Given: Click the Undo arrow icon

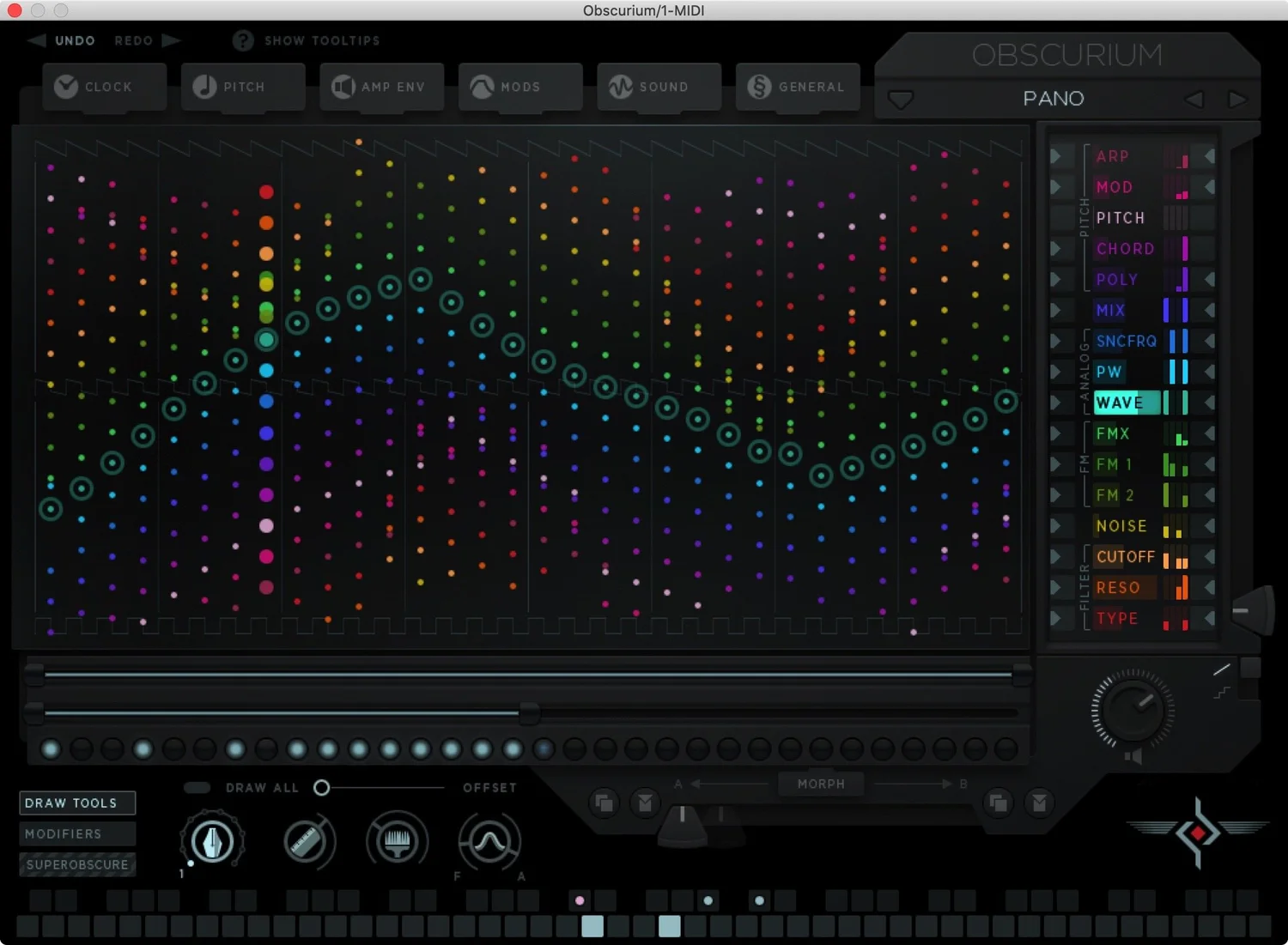Looking at the screenshot, I should point(35,39).
